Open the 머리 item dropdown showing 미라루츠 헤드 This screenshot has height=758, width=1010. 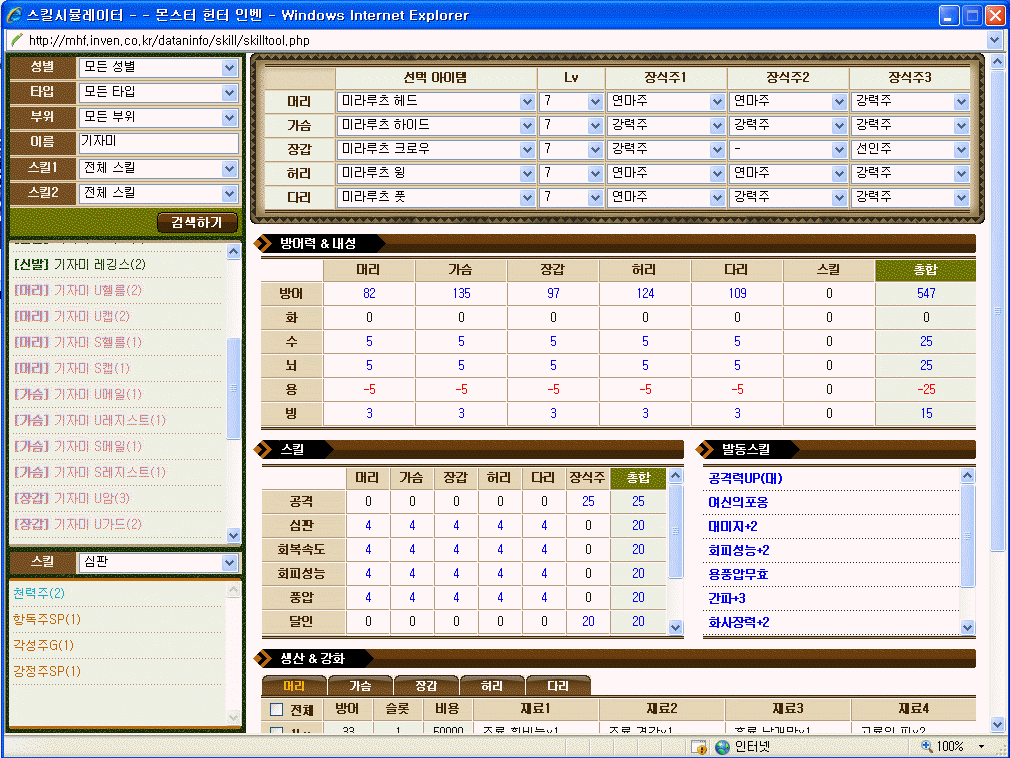tap(527, 102)
